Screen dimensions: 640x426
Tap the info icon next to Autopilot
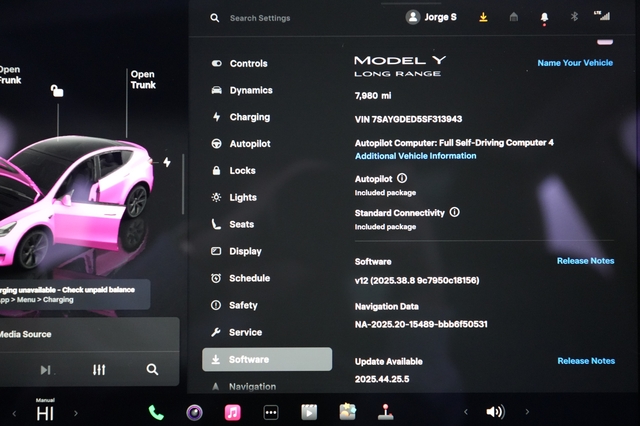pos(402,178)
